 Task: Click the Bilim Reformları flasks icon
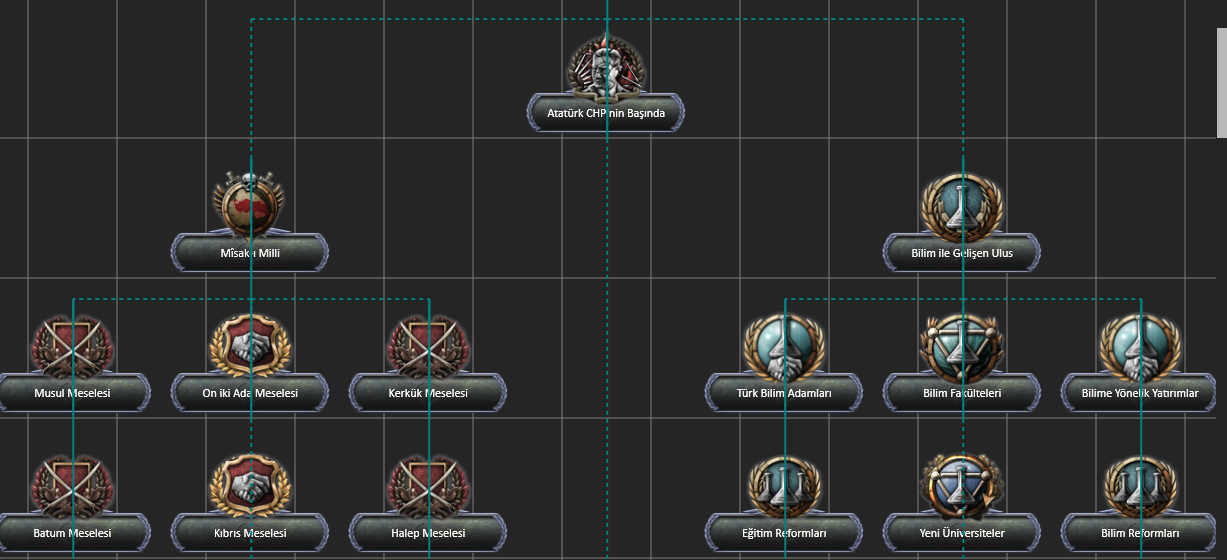(1140, 485)
